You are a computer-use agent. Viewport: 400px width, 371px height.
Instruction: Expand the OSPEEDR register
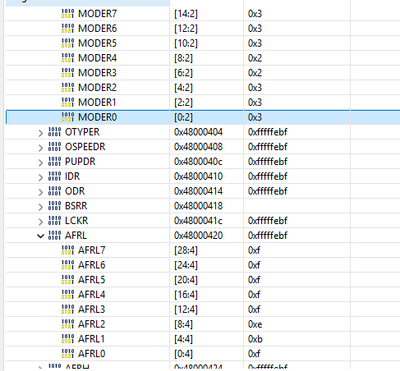tap(41, 148)
